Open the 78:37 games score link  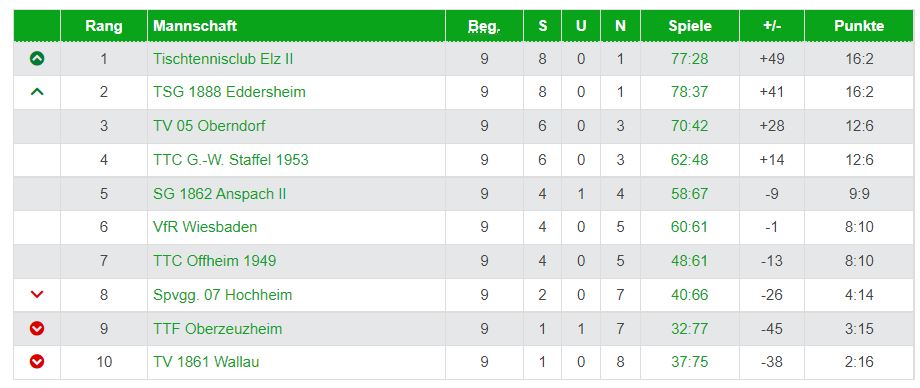(689, 92)
